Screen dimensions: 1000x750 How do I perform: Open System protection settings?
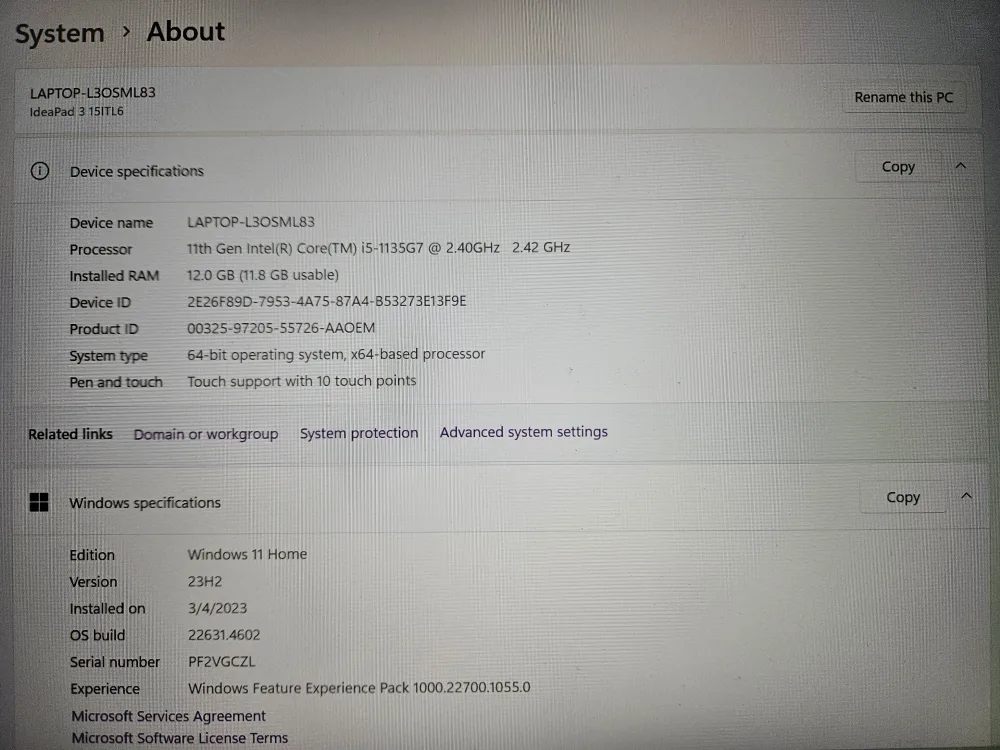click(359, 433)
